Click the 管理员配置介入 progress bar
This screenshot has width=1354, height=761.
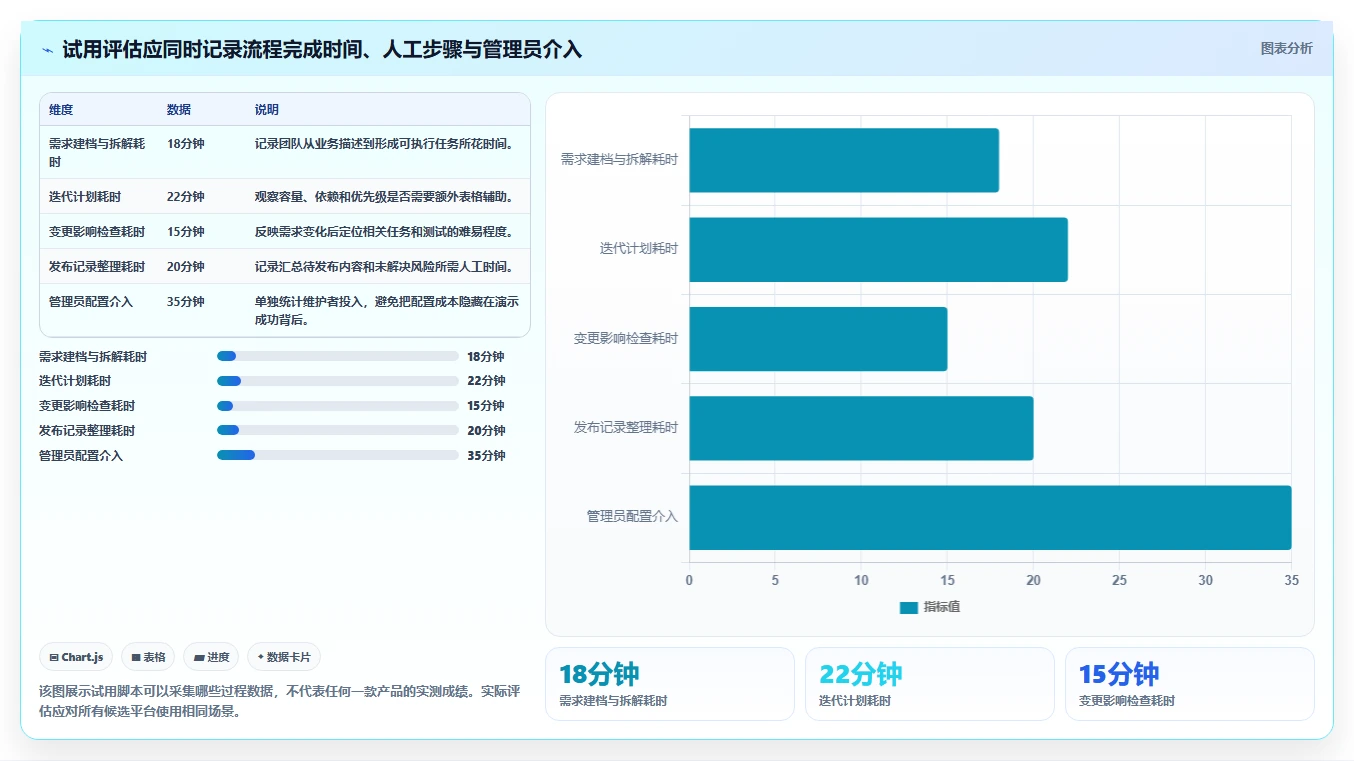(x=338, y=455)
